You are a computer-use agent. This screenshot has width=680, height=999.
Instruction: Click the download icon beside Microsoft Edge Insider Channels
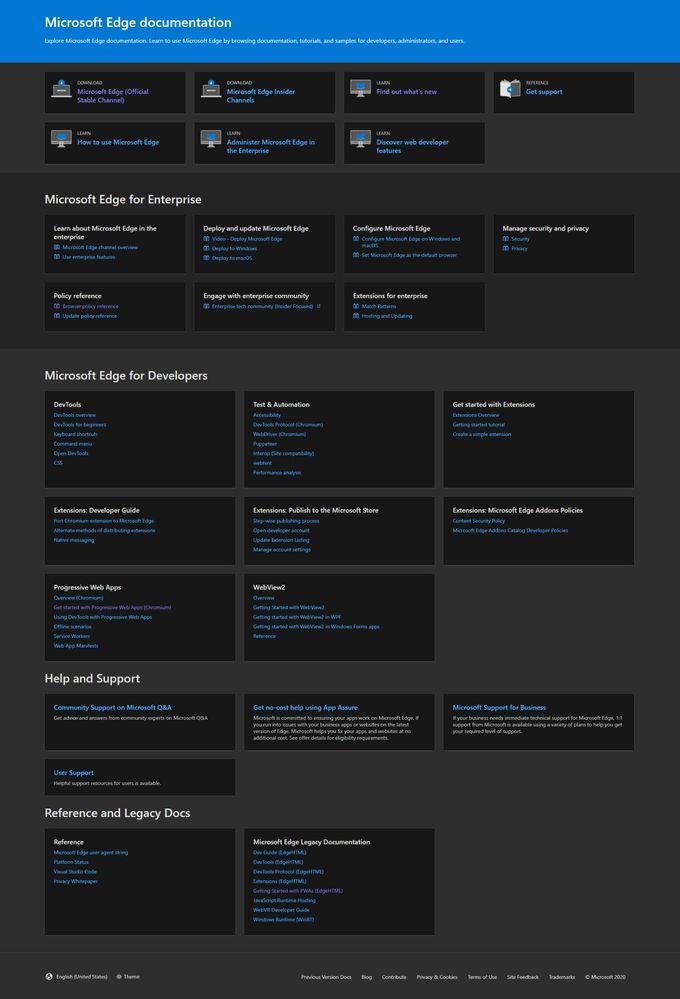(x=211, y=89)
